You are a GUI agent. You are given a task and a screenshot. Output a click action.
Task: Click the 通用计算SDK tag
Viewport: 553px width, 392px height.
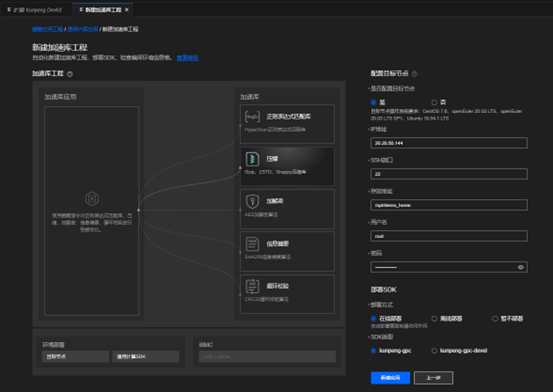pyautogui.click(x=146, y=357)
